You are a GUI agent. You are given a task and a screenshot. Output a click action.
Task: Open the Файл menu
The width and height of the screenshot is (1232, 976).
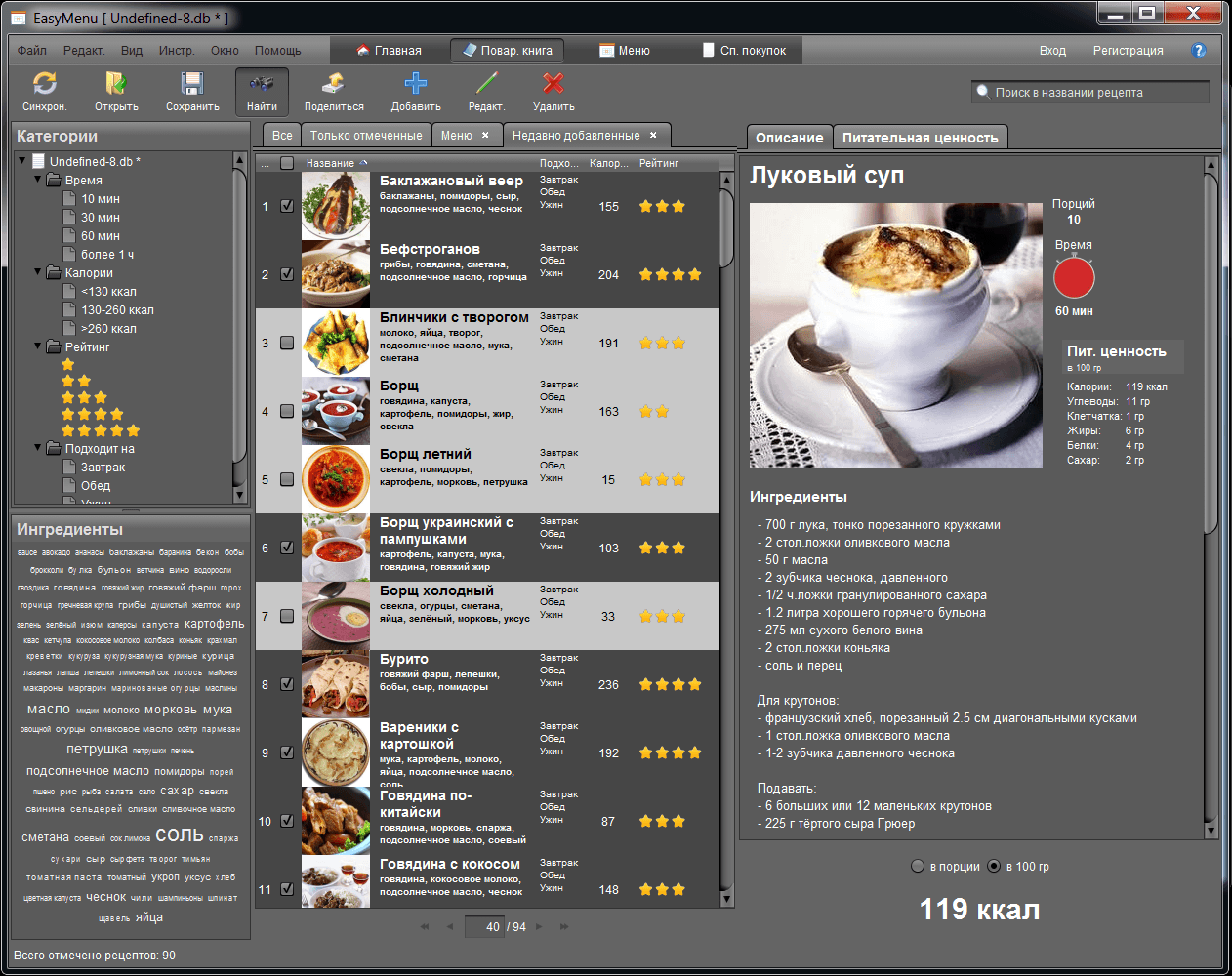(x=32, y=51)
